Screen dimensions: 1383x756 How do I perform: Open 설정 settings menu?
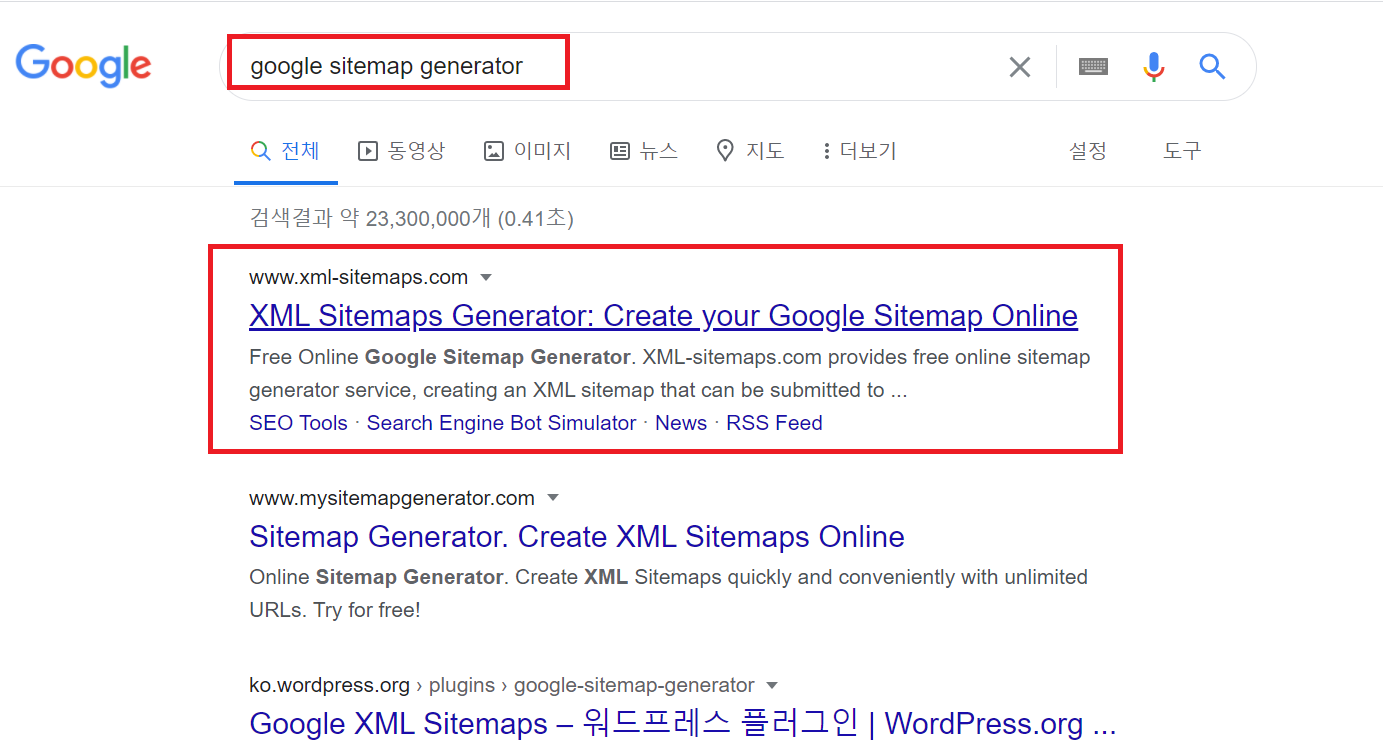click(1088, 151)
